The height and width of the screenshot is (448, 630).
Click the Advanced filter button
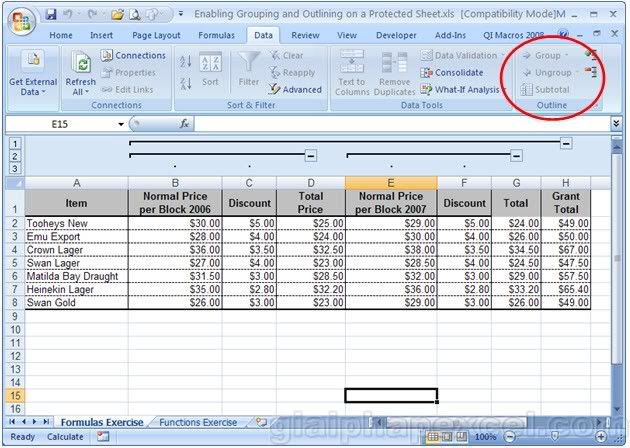click(x=295, y=89)
